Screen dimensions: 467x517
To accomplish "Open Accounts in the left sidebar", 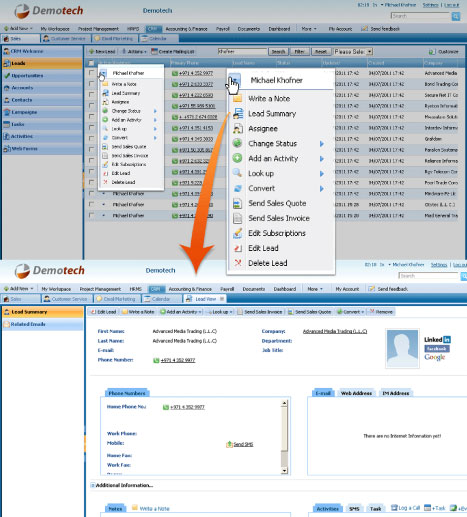I will tap(42, 88).
